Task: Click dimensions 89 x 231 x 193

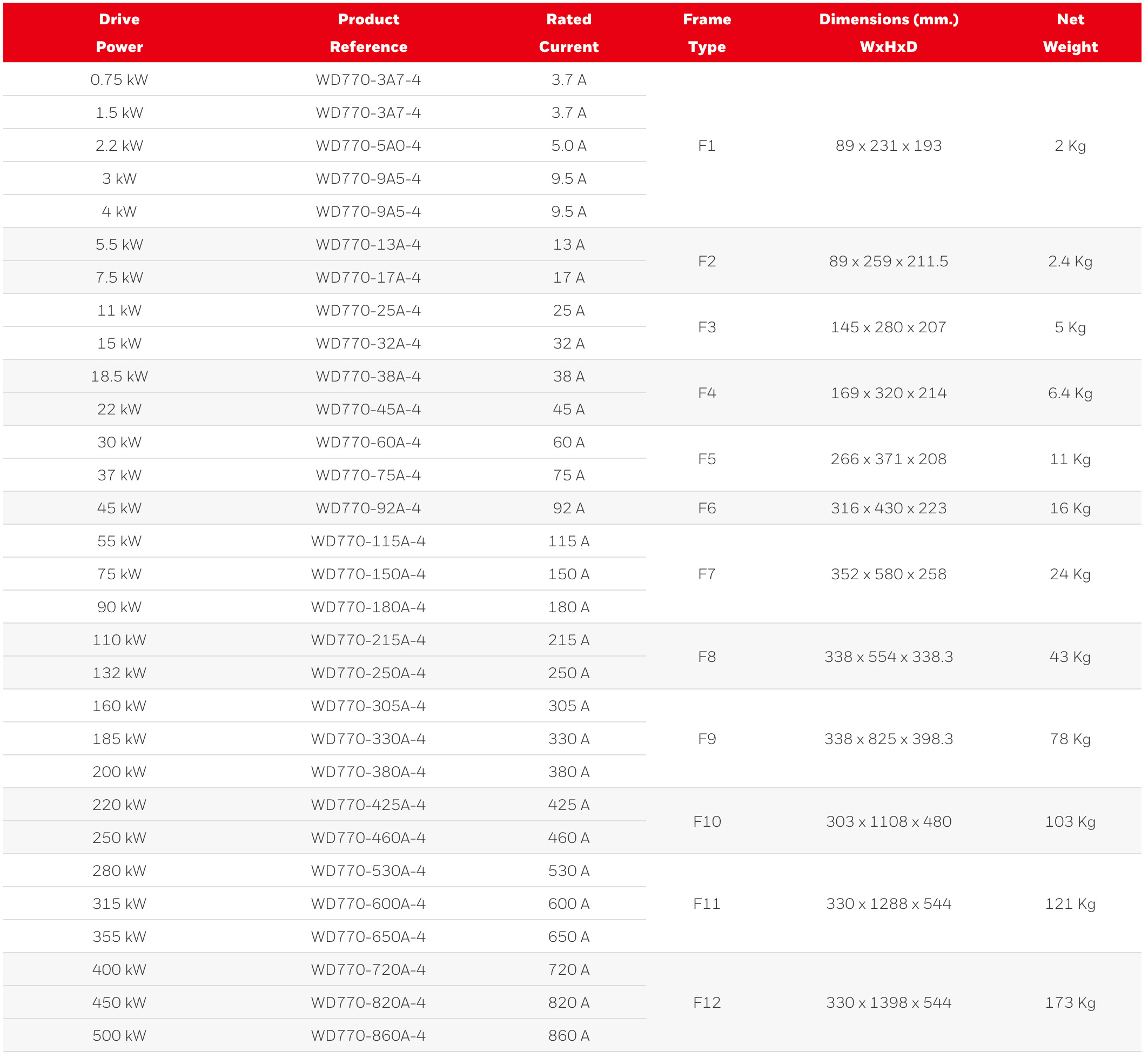Action: tap(888, 145)
